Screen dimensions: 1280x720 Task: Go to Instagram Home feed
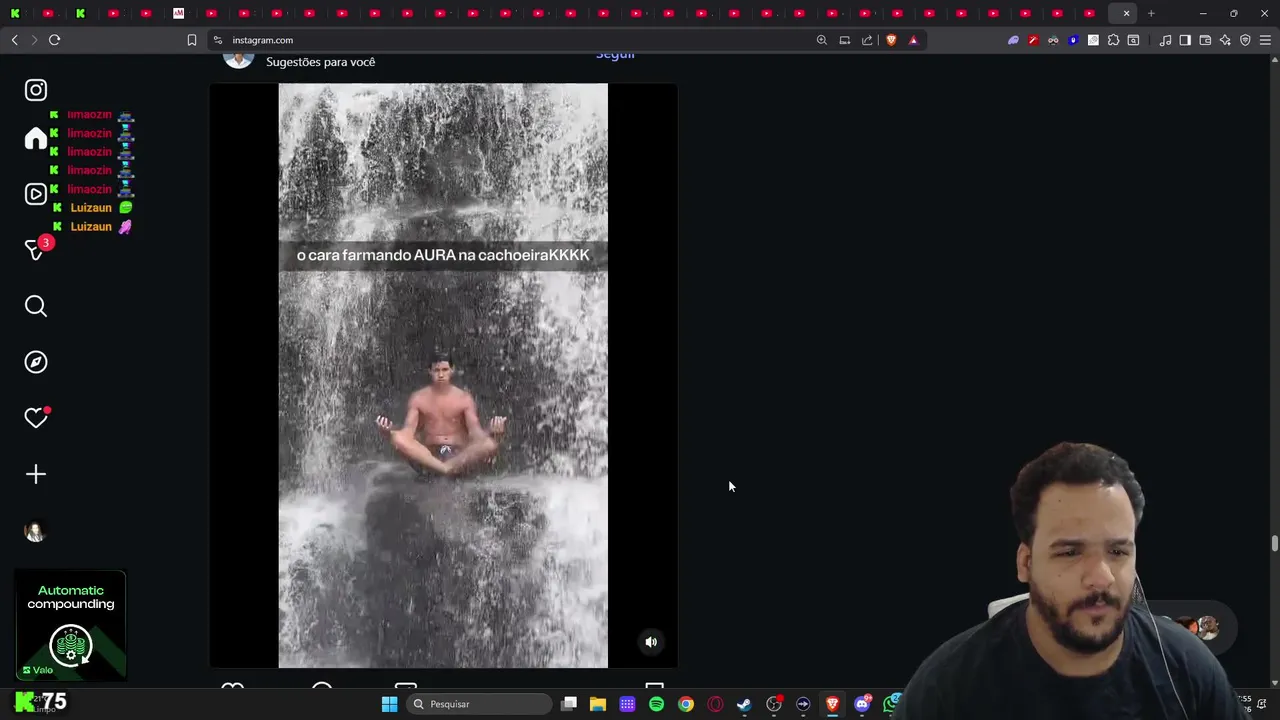coord(36,138)
